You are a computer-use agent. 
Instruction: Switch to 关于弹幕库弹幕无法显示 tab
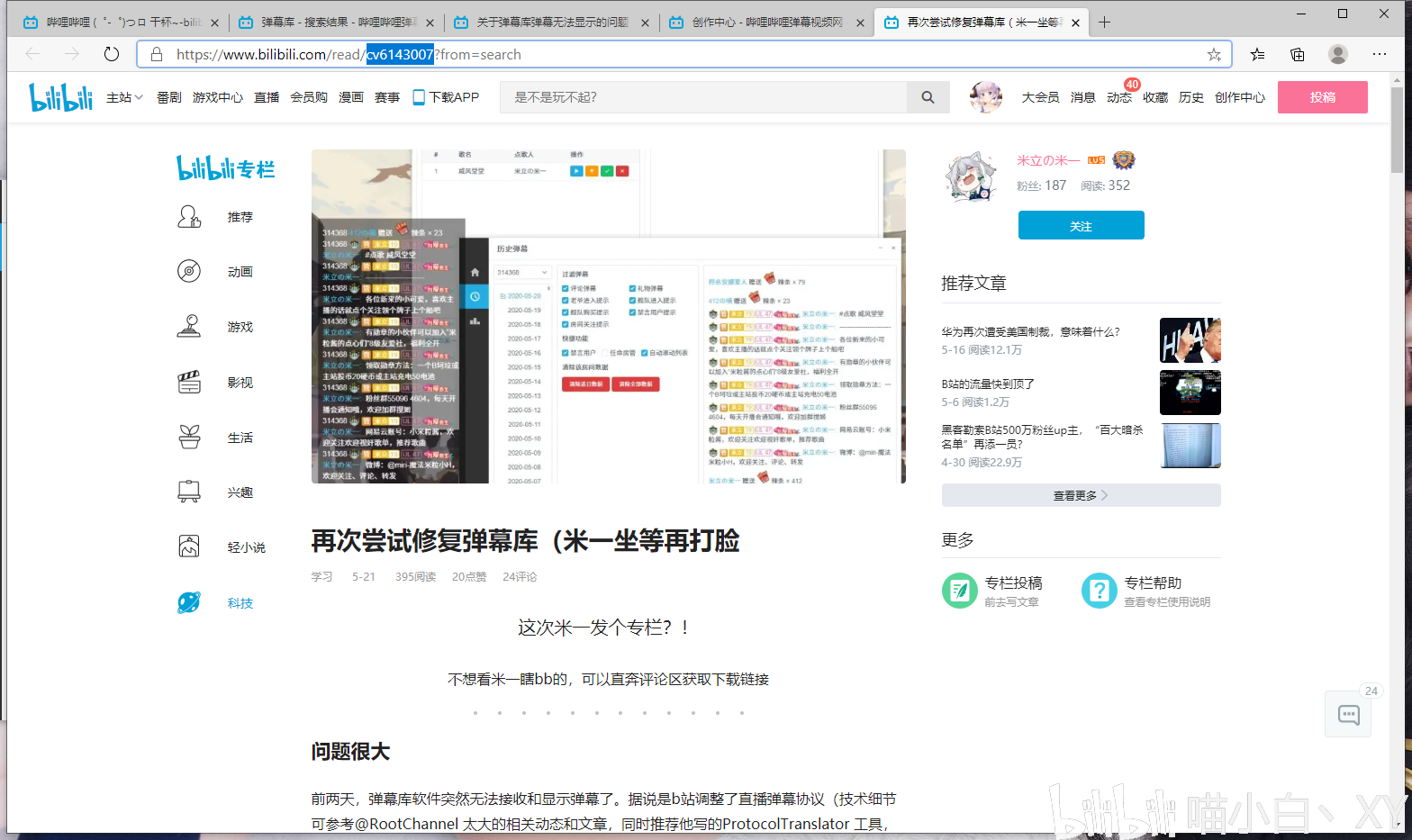pyautogui.click(x=550, y=23)
